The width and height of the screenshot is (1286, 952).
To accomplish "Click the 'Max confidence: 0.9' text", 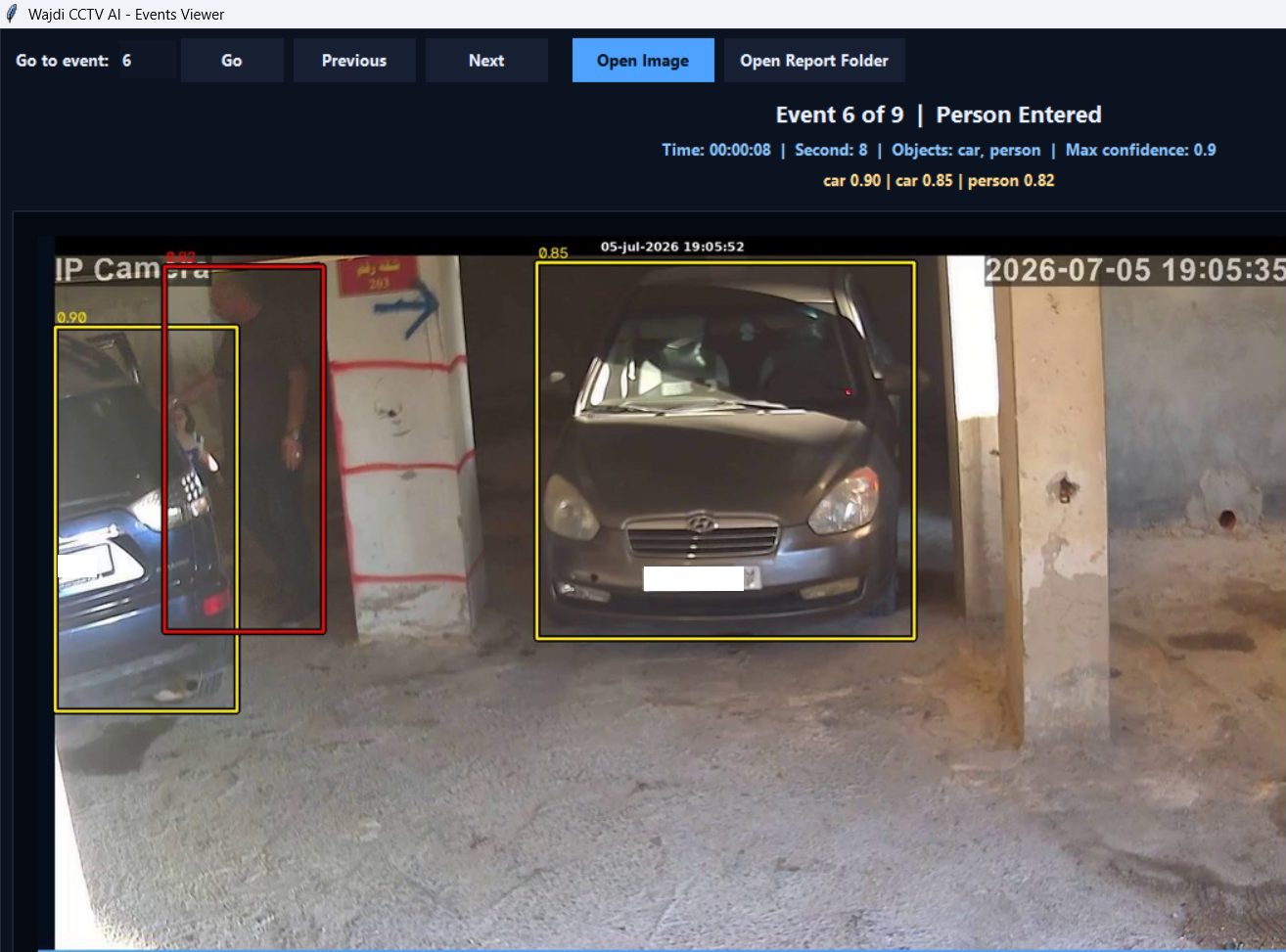I will (x=1140, y=150).
